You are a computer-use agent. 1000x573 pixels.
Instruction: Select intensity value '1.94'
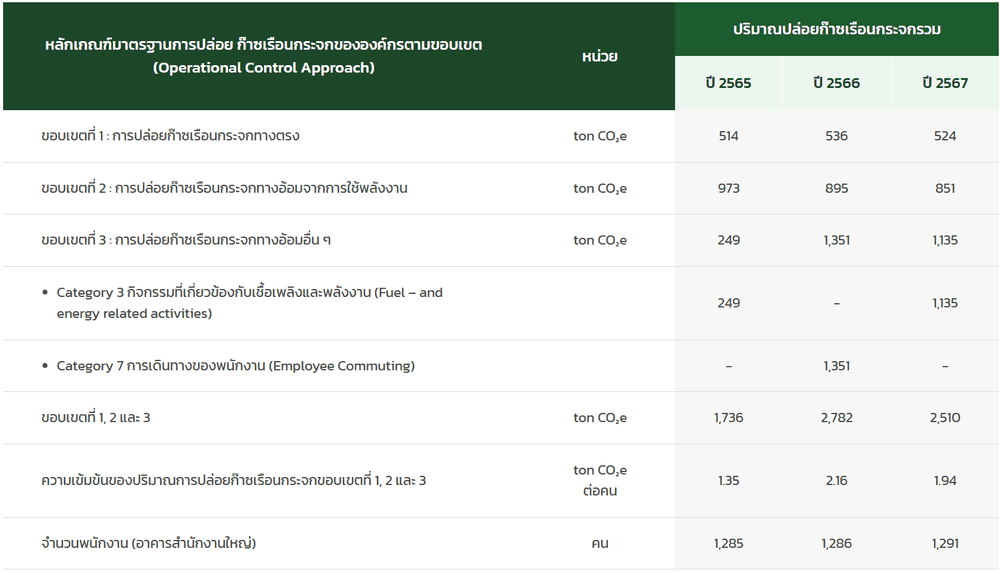tap(945, 480)
